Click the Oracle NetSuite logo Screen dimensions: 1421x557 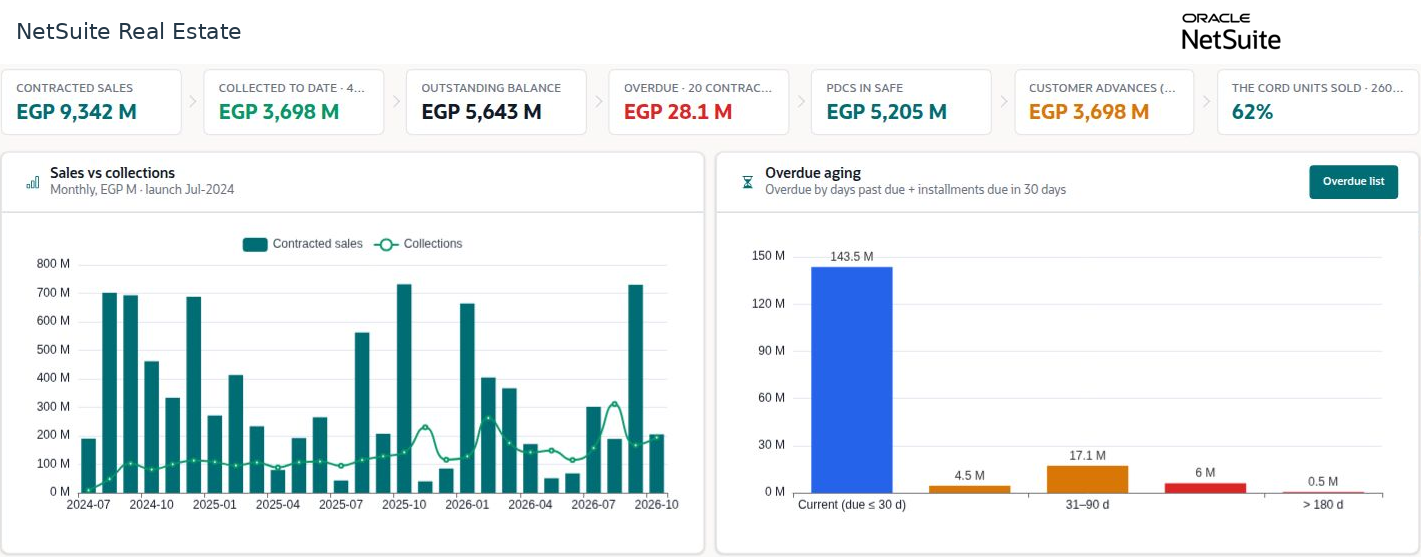1230,32
